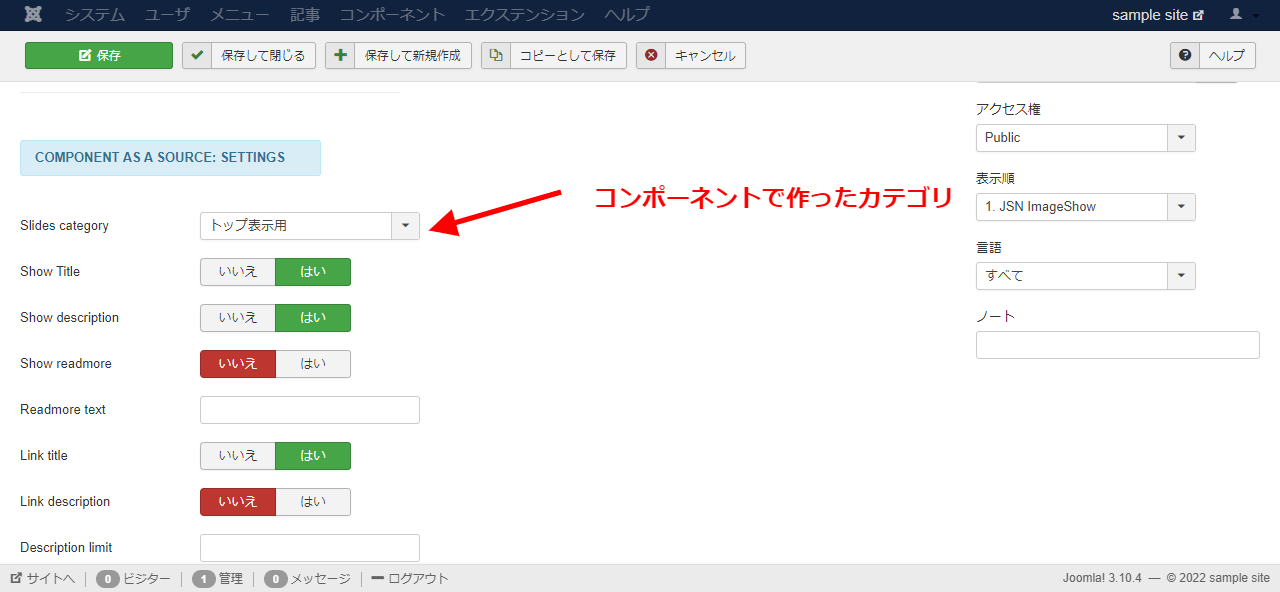Set Link description to はい
Image resolution: width=1280 pixels, height=592 pixels.
313,502
